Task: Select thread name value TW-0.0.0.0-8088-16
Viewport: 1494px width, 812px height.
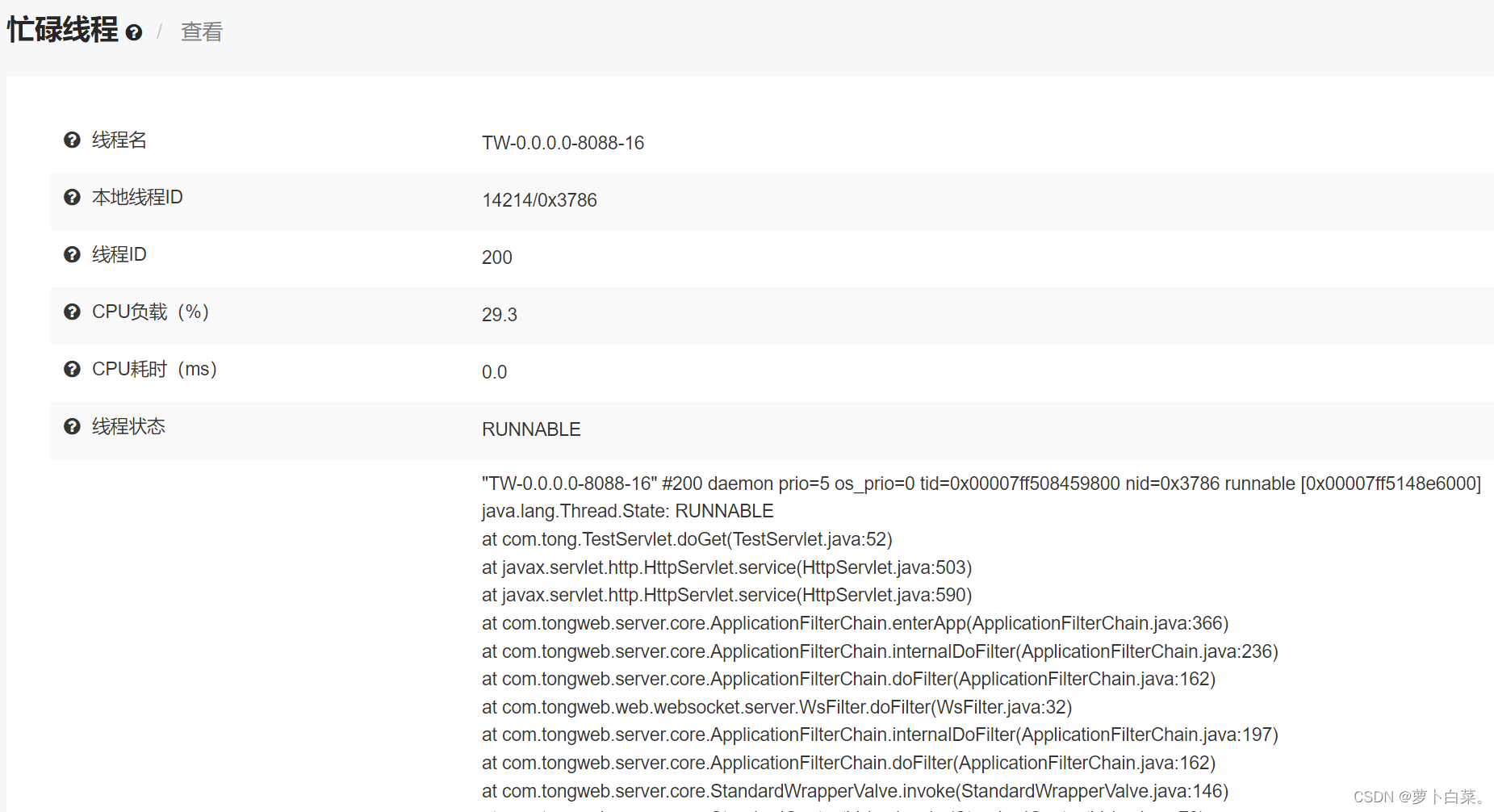Action: point(563,143)
